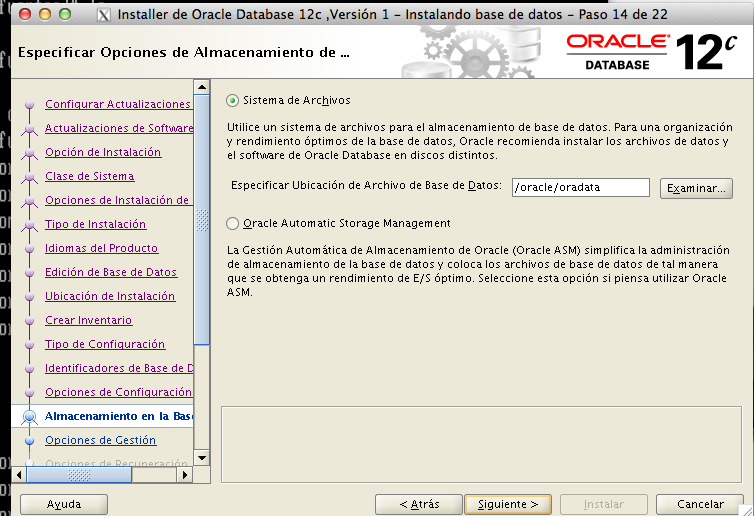Open help with the Ayuda button
The height and width of the screenshot is (516, 754).
tap(64, 504)
